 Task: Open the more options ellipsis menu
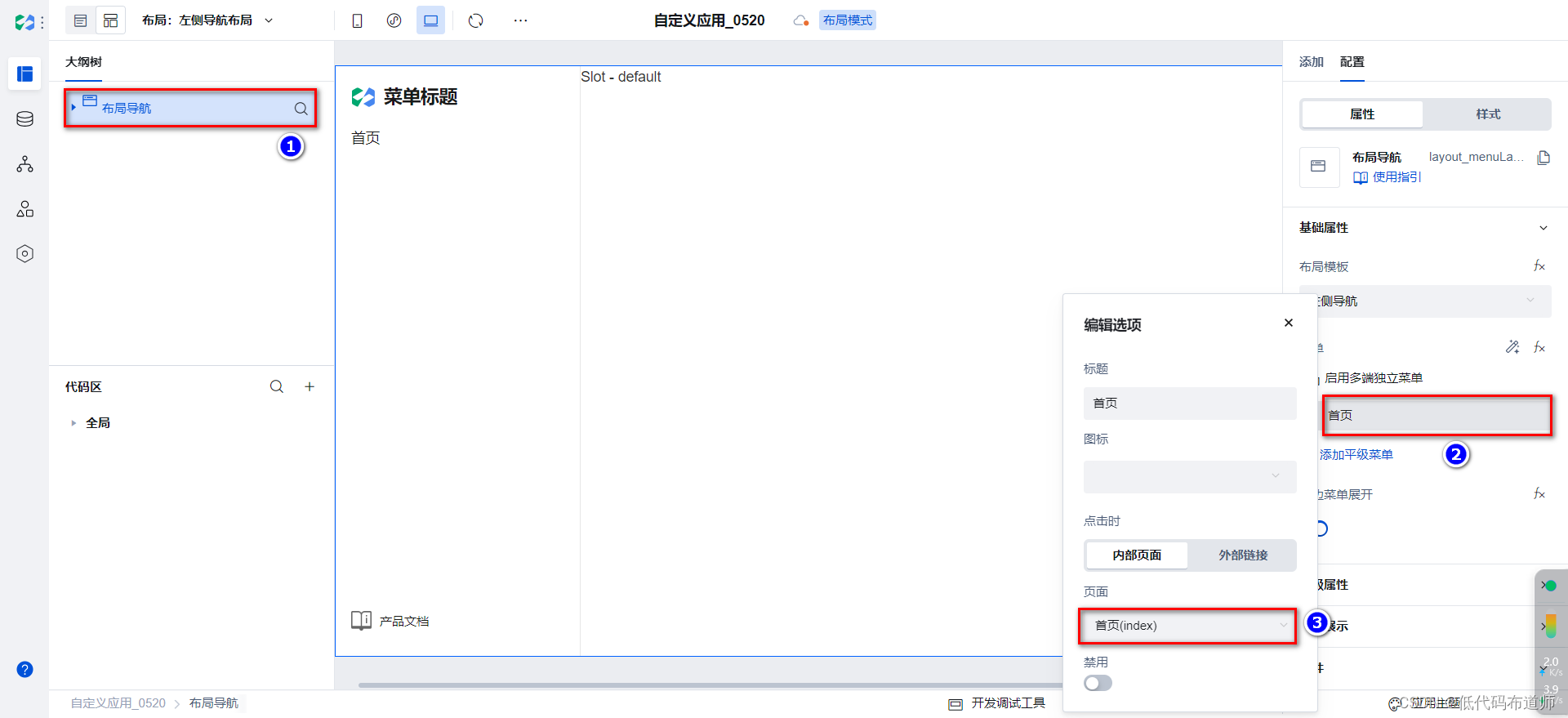pos(520,20)
